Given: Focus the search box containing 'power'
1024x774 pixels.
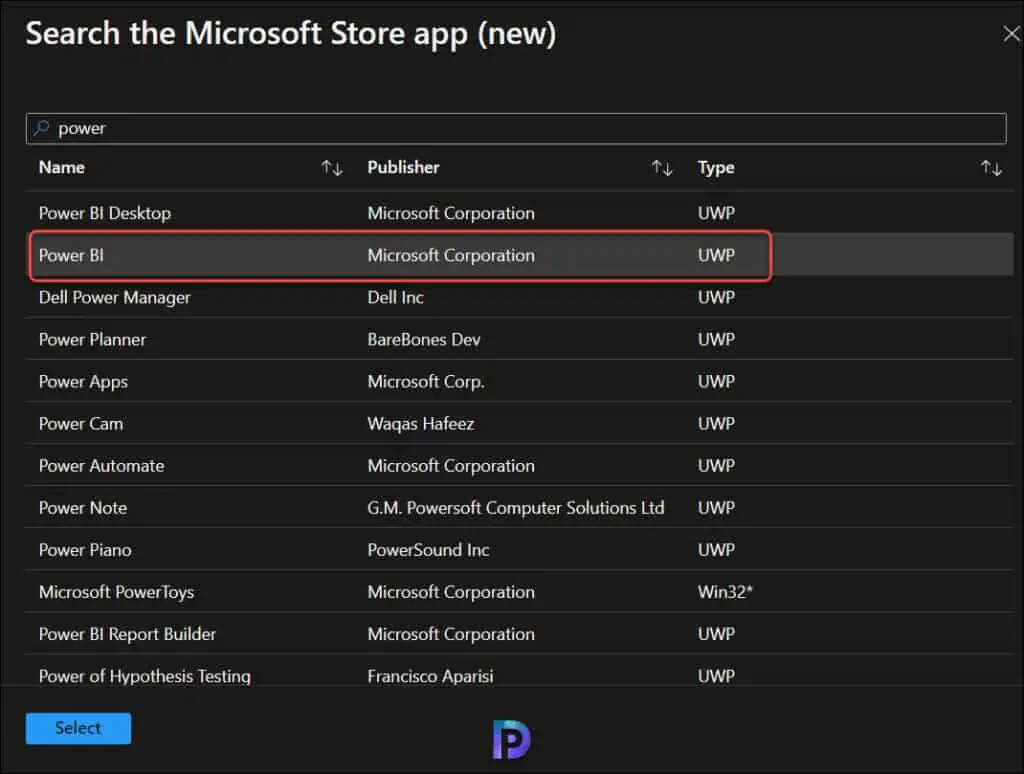Looking at the screenshot, I should [516, 128].
